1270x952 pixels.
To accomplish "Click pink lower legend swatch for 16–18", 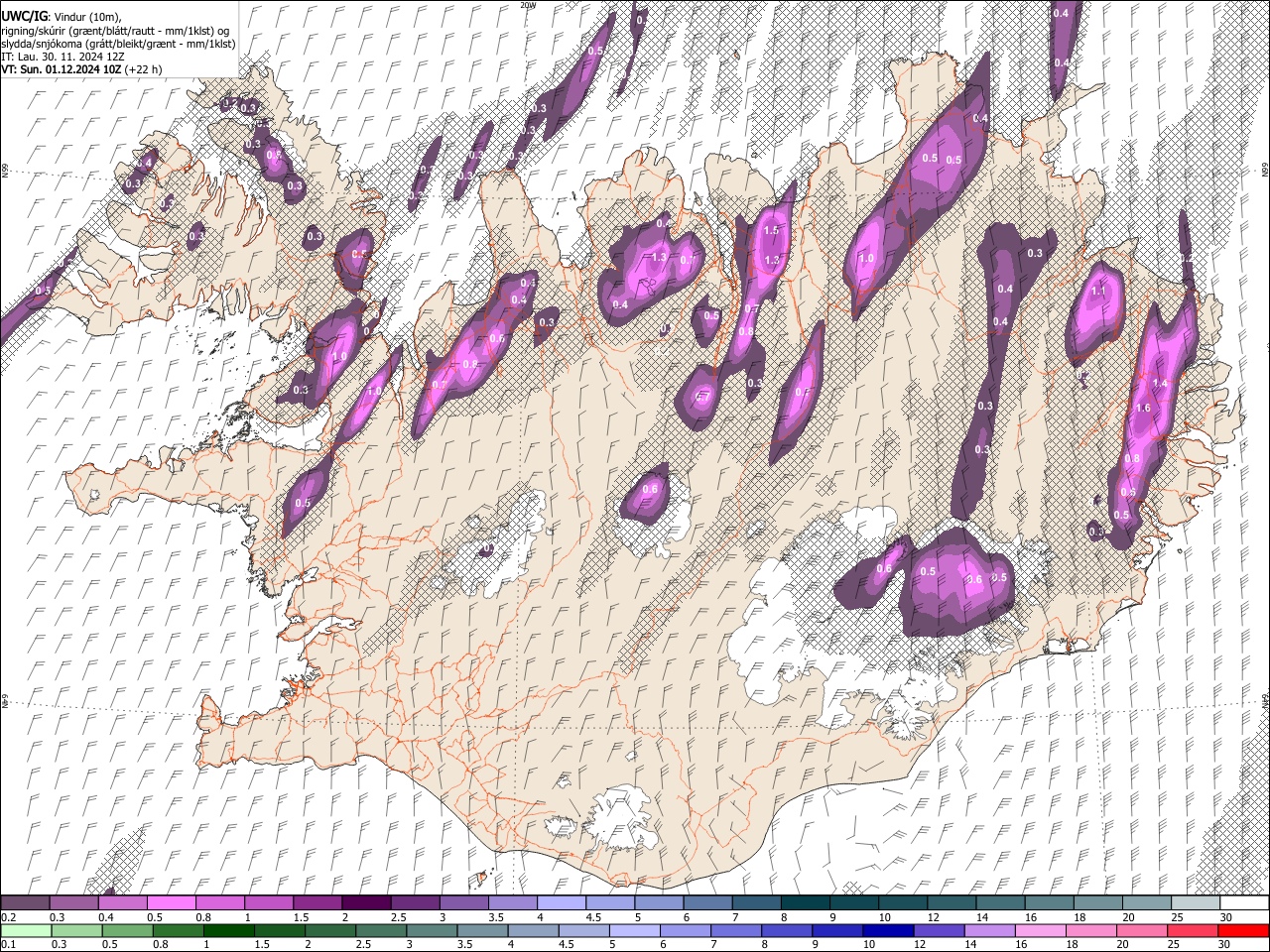I will pos(1039,930).
